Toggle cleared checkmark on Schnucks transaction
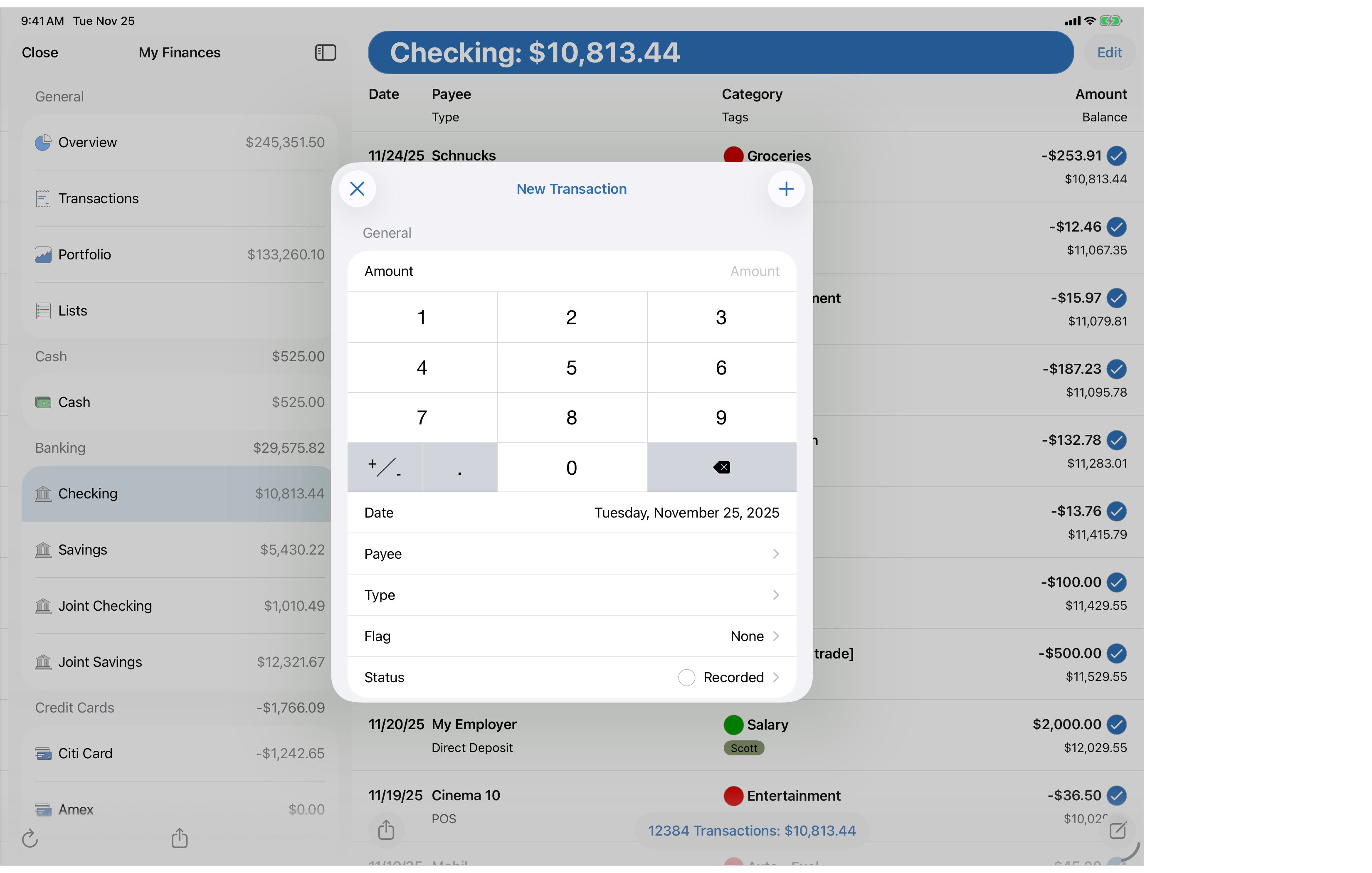The image size is (1372, 873). (1116, 155)
